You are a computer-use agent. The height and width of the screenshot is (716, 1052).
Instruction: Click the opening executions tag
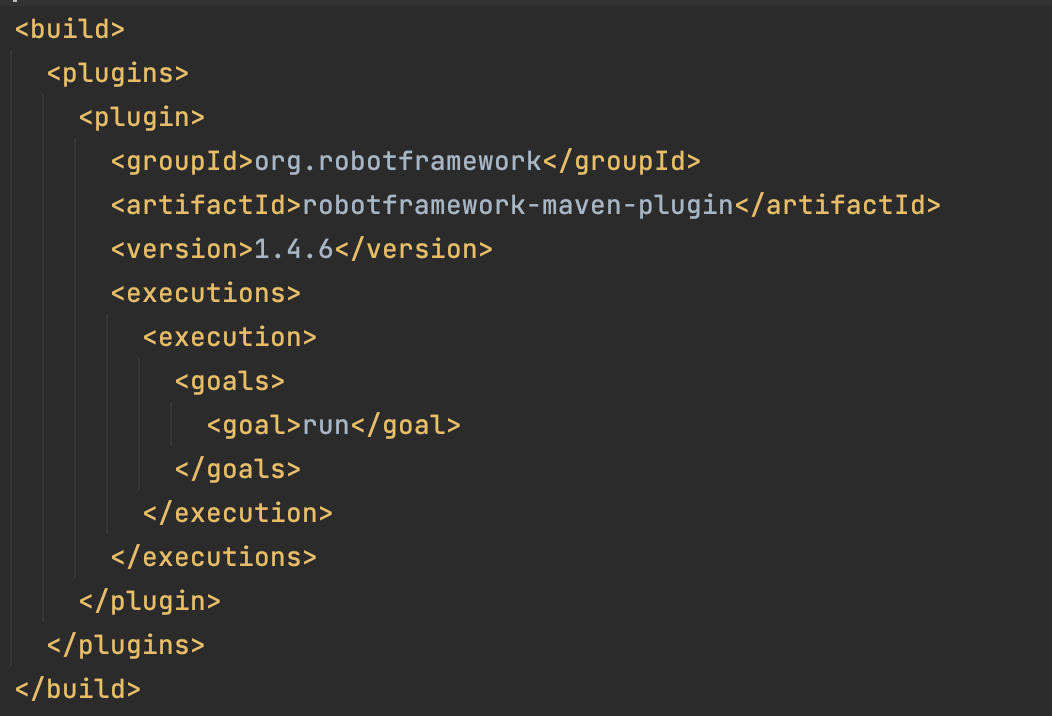[x=205, y=293]
